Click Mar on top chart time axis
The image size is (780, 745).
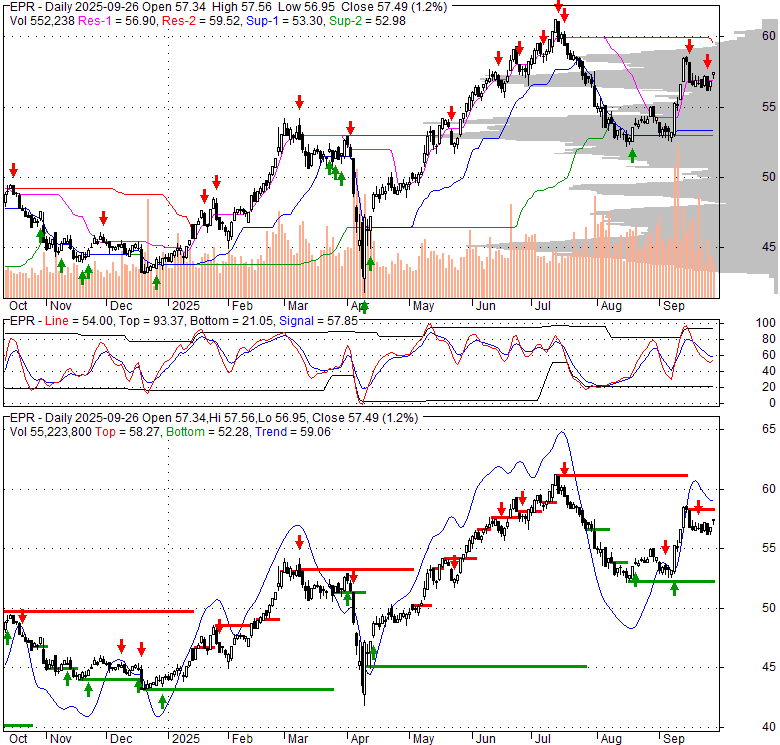coord(297,306)
